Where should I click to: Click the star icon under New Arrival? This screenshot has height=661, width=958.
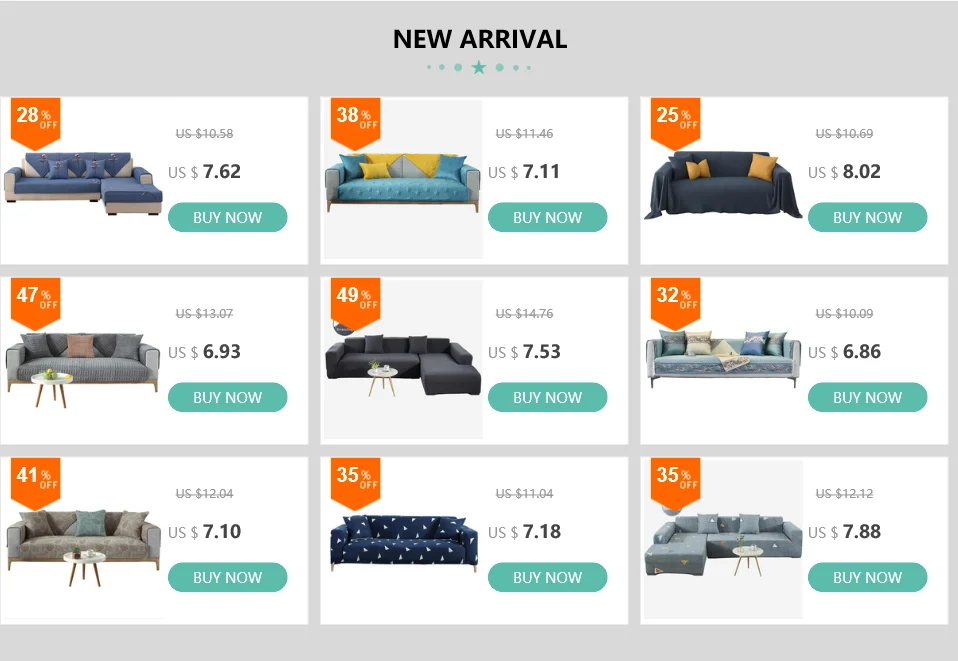point(479,67)
